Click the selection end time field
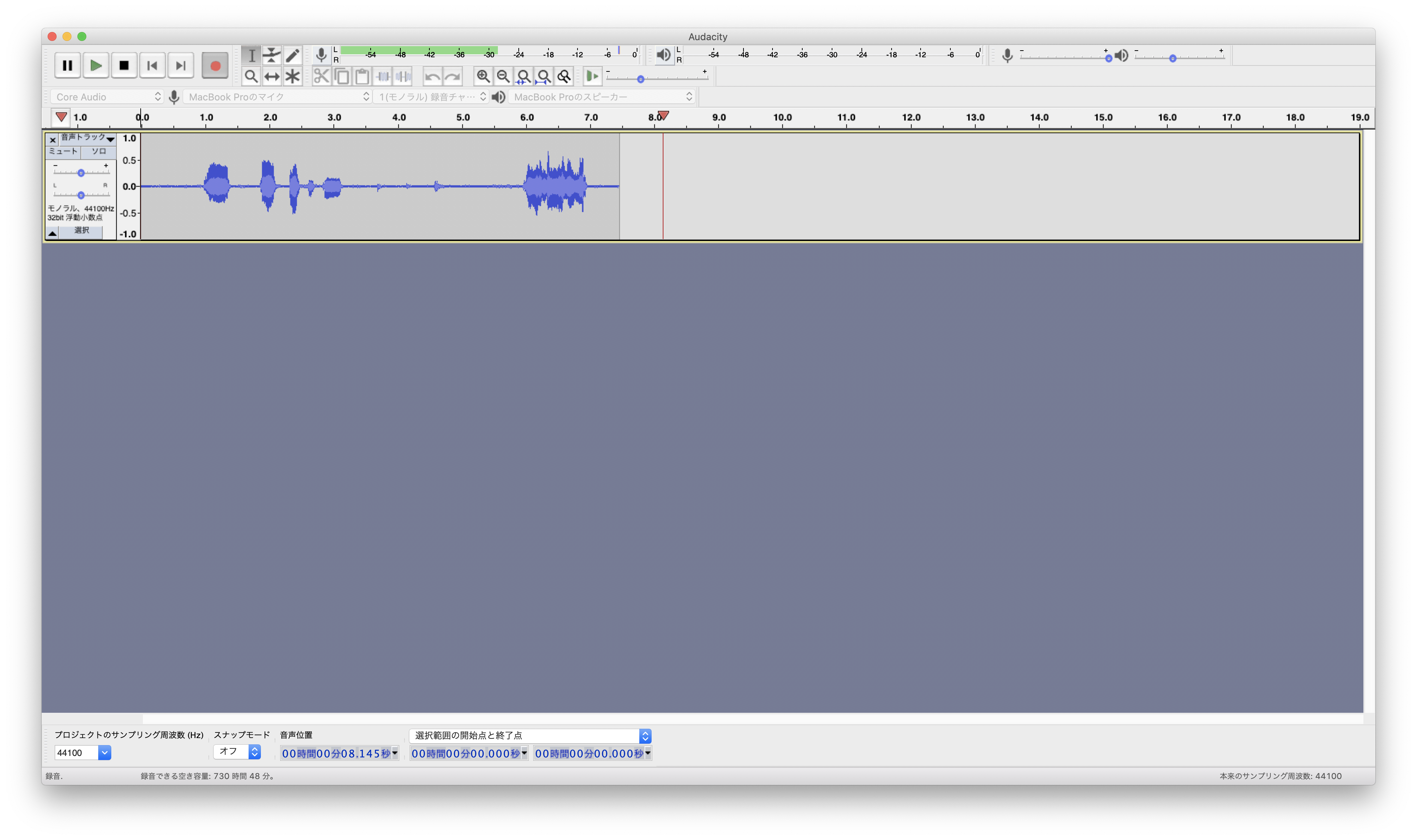The image size is (1417, 840). 589,753
